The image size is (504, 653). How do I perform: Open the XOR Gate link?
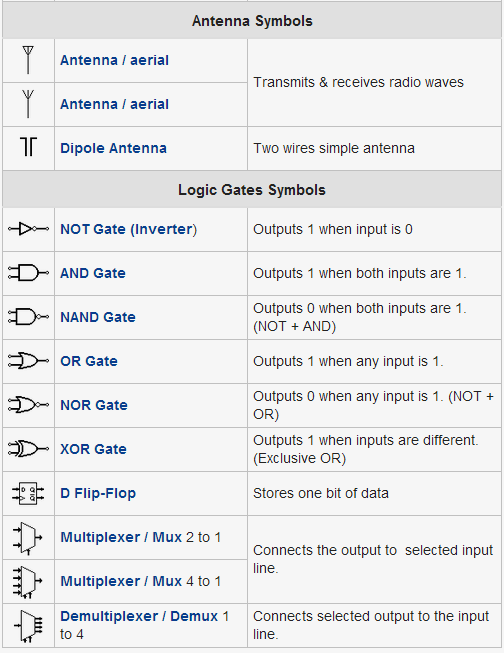93,449
